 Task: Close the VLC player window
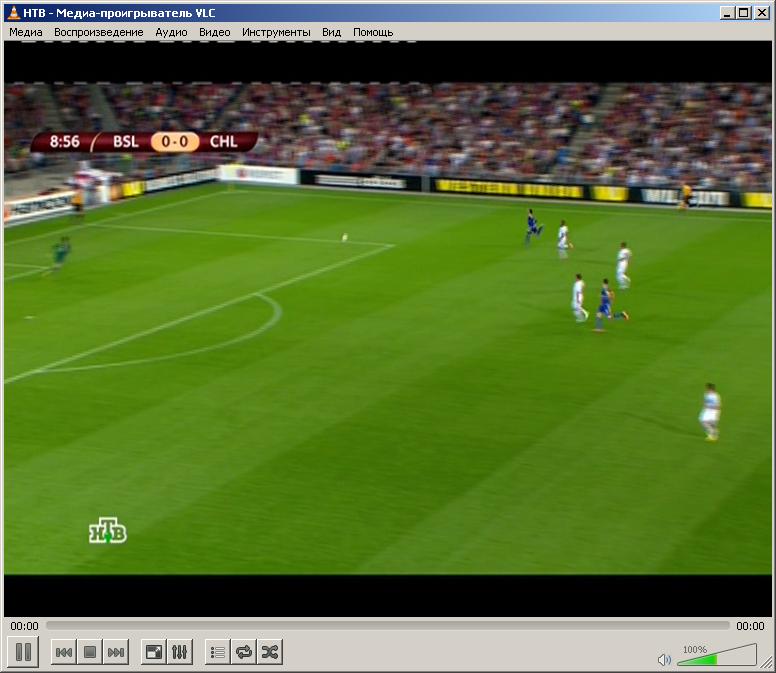[762, 13]
